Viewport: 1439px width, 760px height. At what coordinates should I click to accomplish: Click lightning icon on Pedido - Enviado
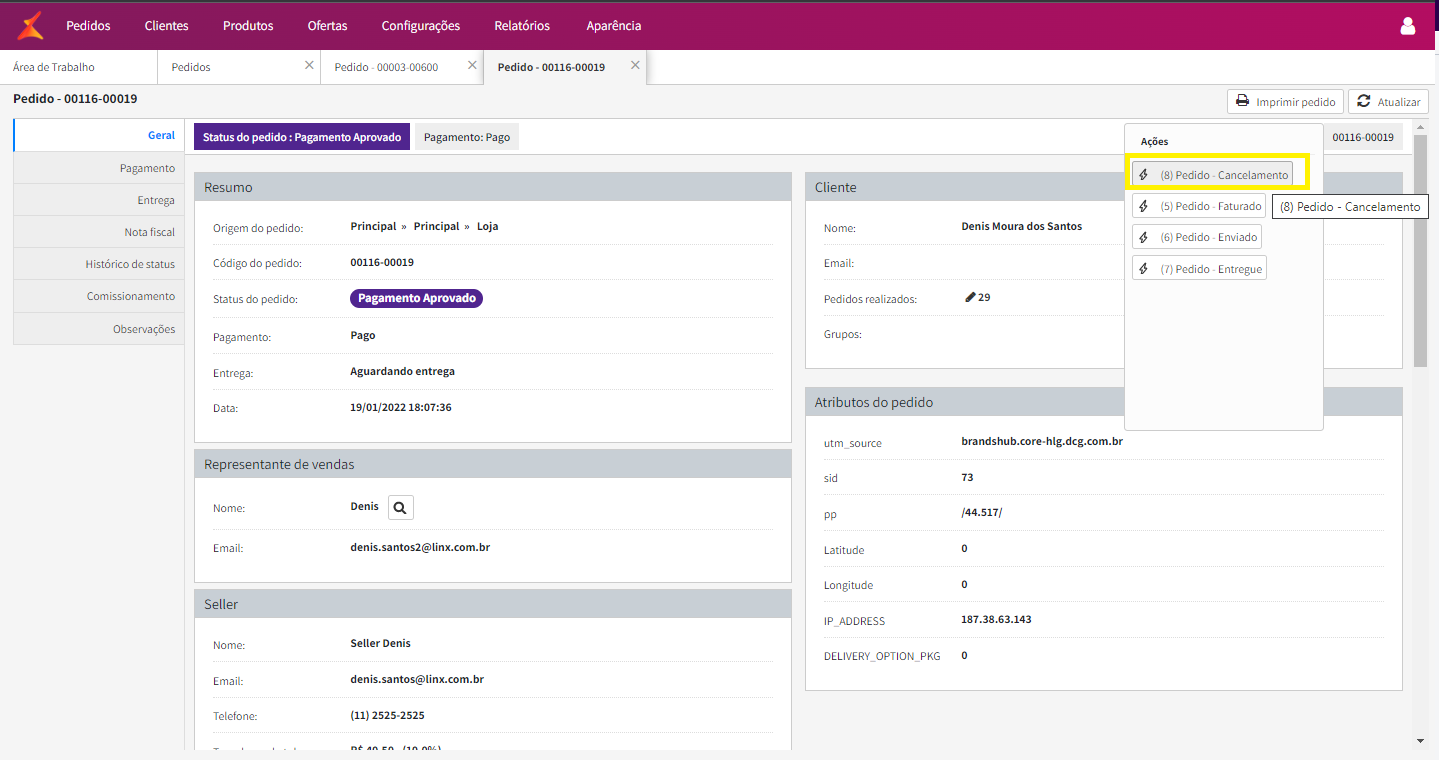click(x=1144, y=237)
